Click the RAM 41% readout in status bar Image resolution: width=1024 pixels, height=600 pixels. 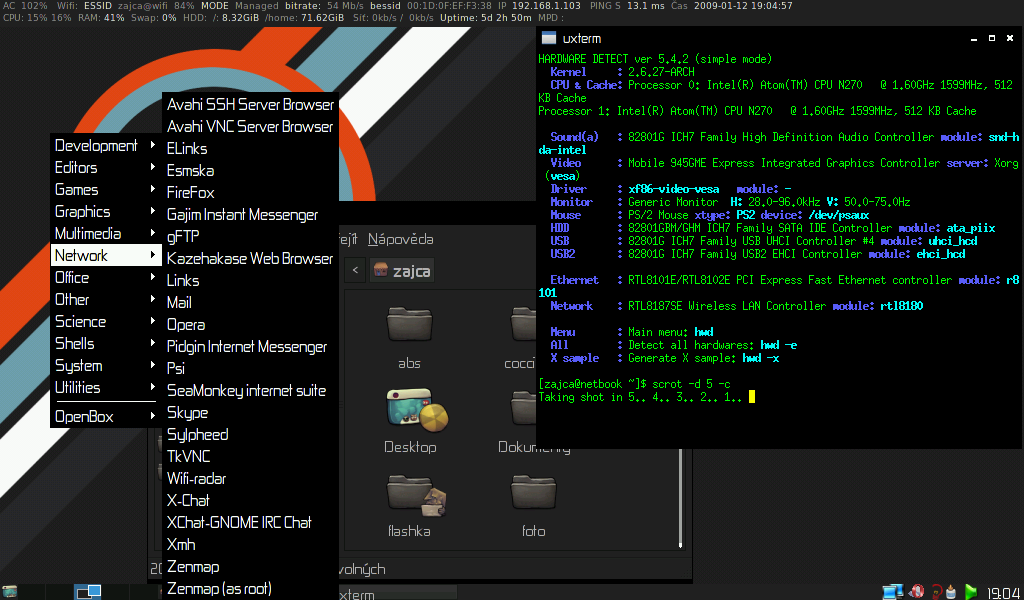coord(102,18)
